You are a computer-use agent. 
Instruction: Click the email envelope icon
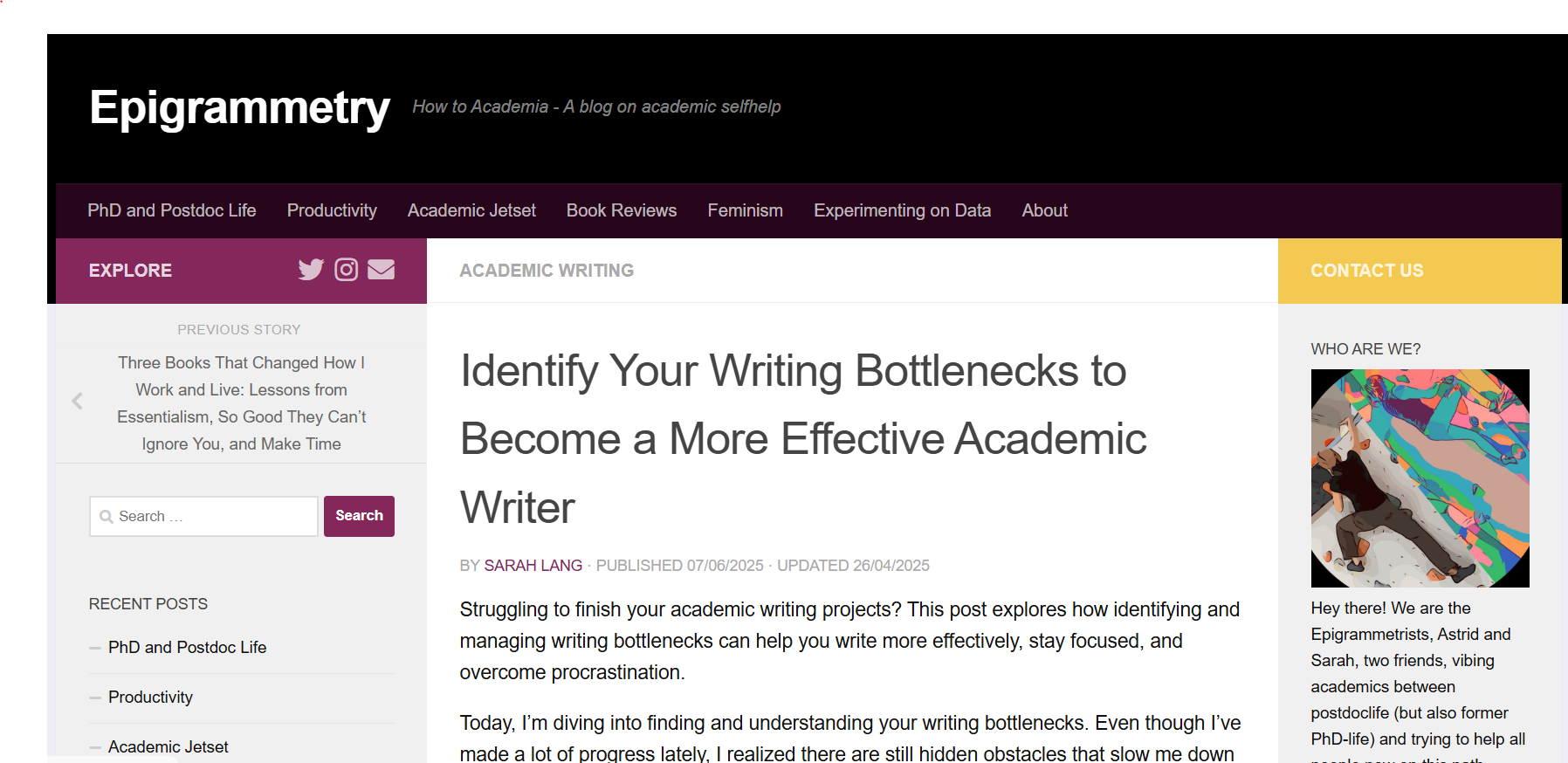pos(381,270)
